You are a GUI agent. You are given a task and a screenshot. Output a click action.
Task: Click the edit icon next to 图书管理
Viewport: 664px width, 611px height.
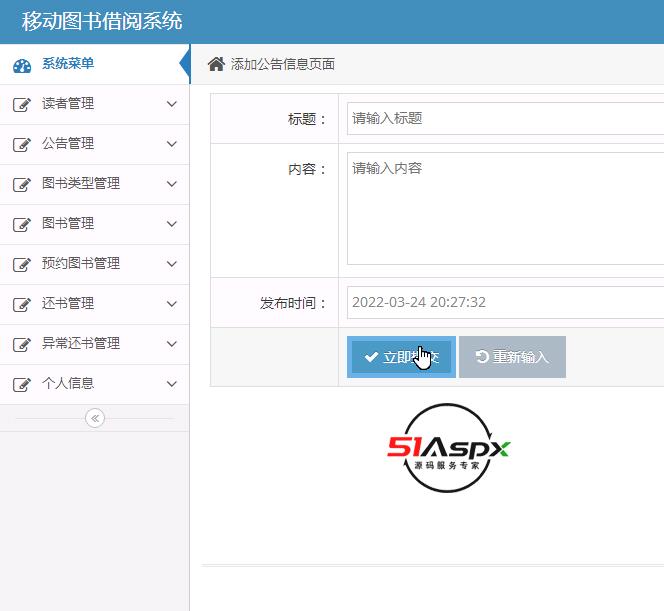(x=22, y=224)
